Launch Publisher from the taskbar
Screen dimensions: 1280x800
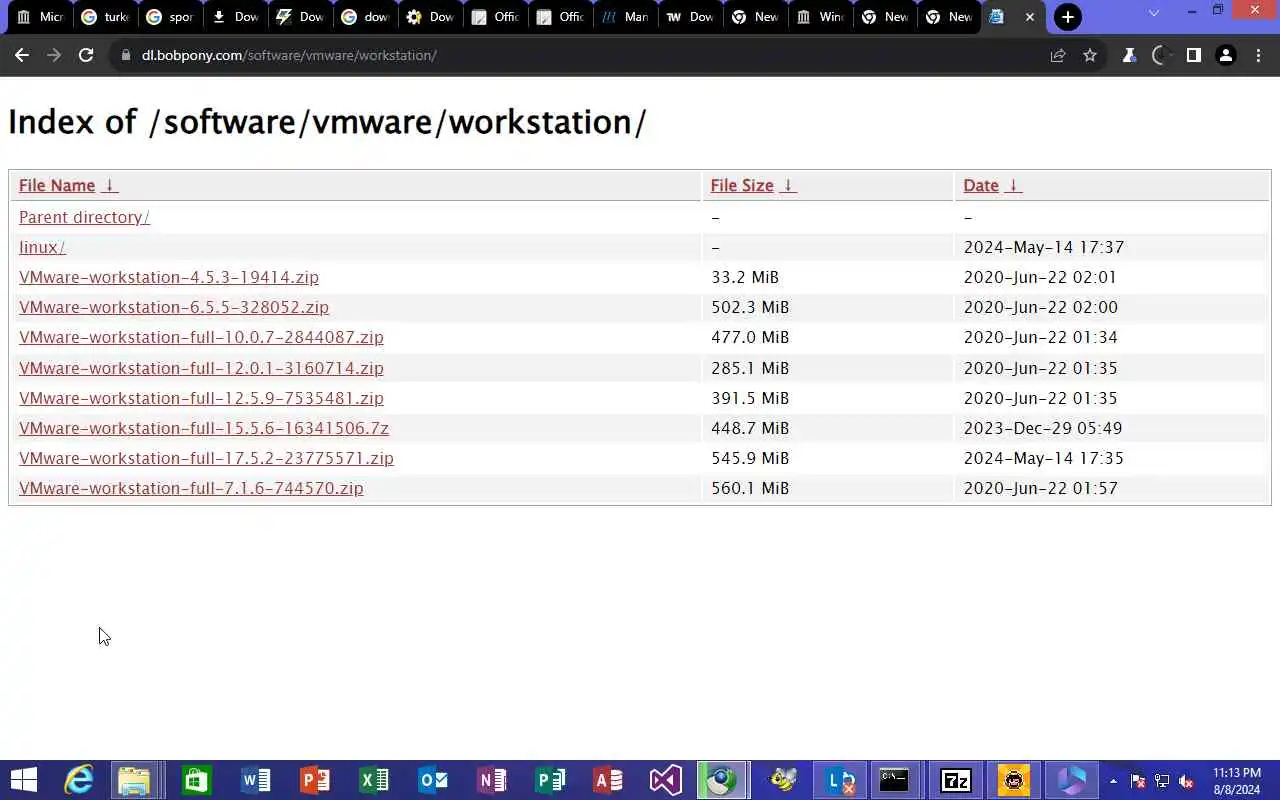[550, 780]
